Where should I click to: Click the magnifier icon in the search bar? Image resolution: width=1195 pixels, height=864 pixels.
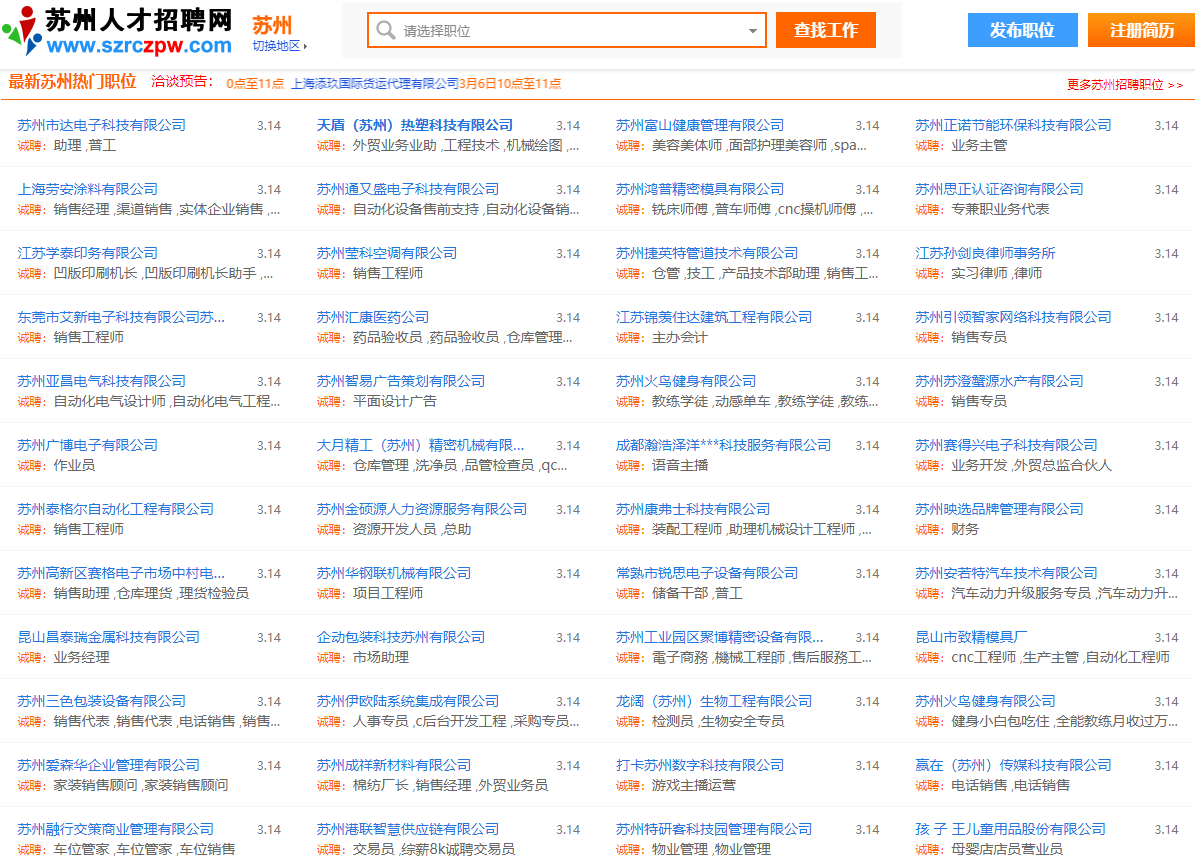click(x=385, y=30)
